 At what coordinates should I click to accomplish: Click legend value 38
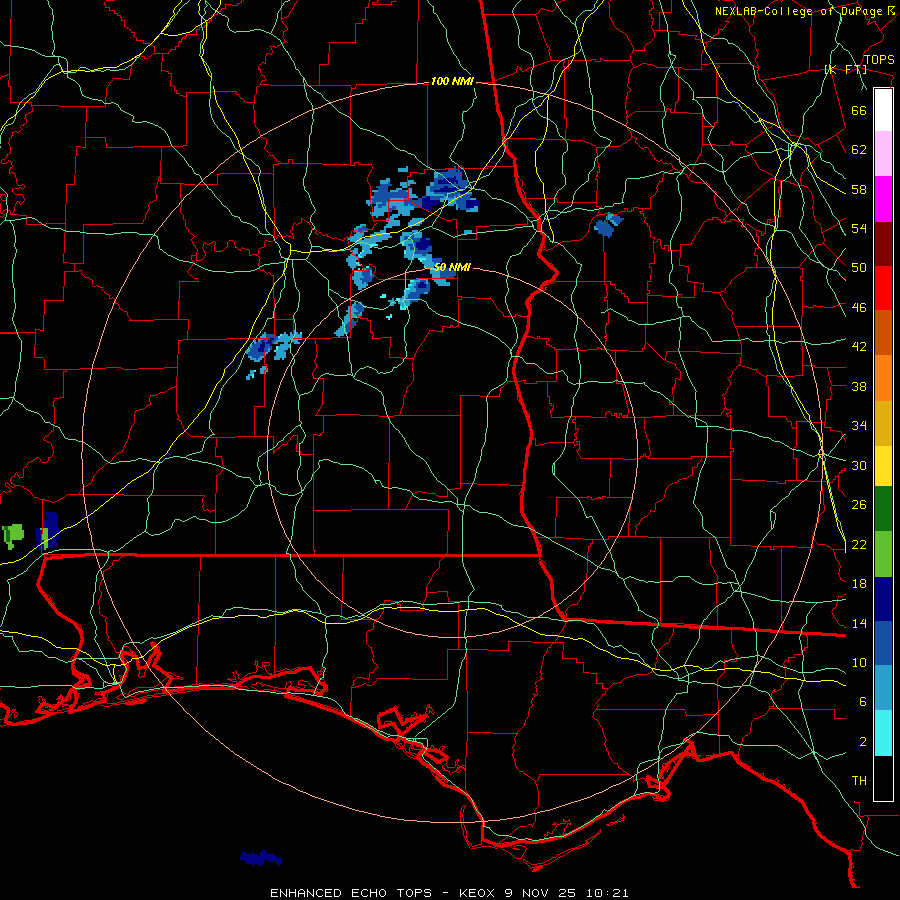(x=859, y=386)
